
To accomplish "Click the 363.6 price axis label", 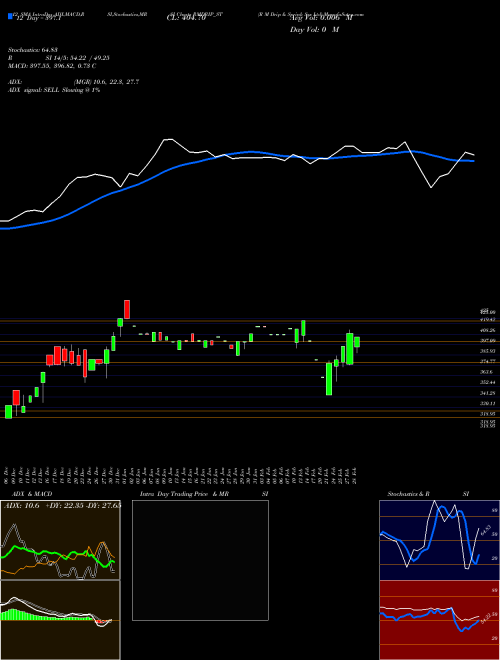I will 487,372.
